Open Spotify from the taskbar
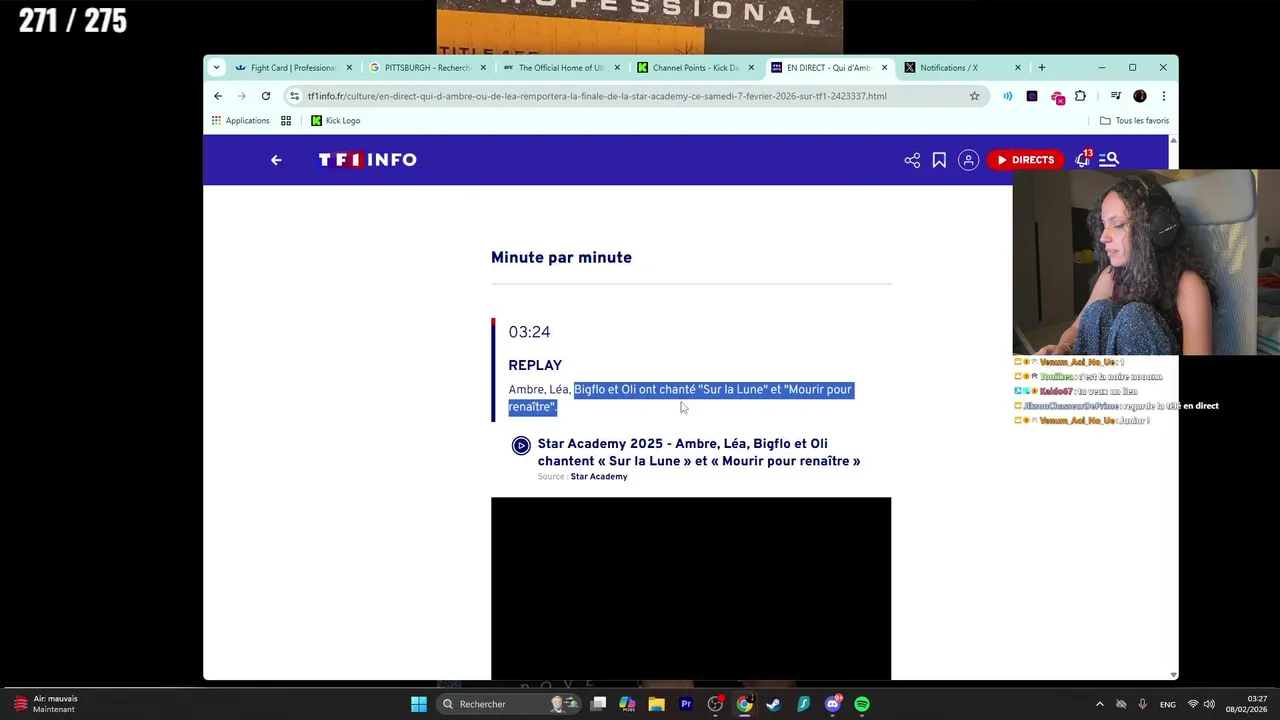 point(862,704)
